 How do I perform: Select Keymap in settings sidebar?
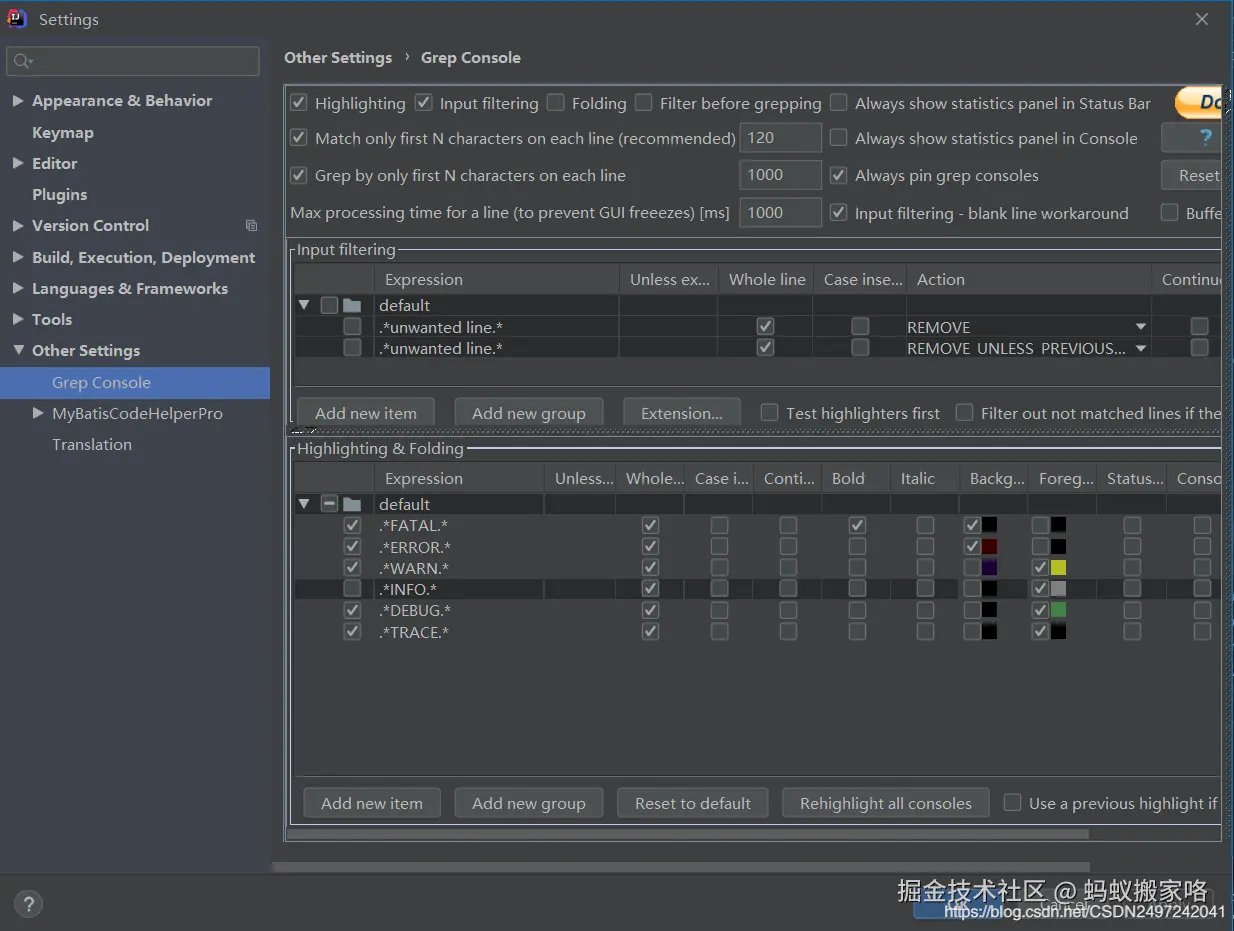click(x=63, y=133)
